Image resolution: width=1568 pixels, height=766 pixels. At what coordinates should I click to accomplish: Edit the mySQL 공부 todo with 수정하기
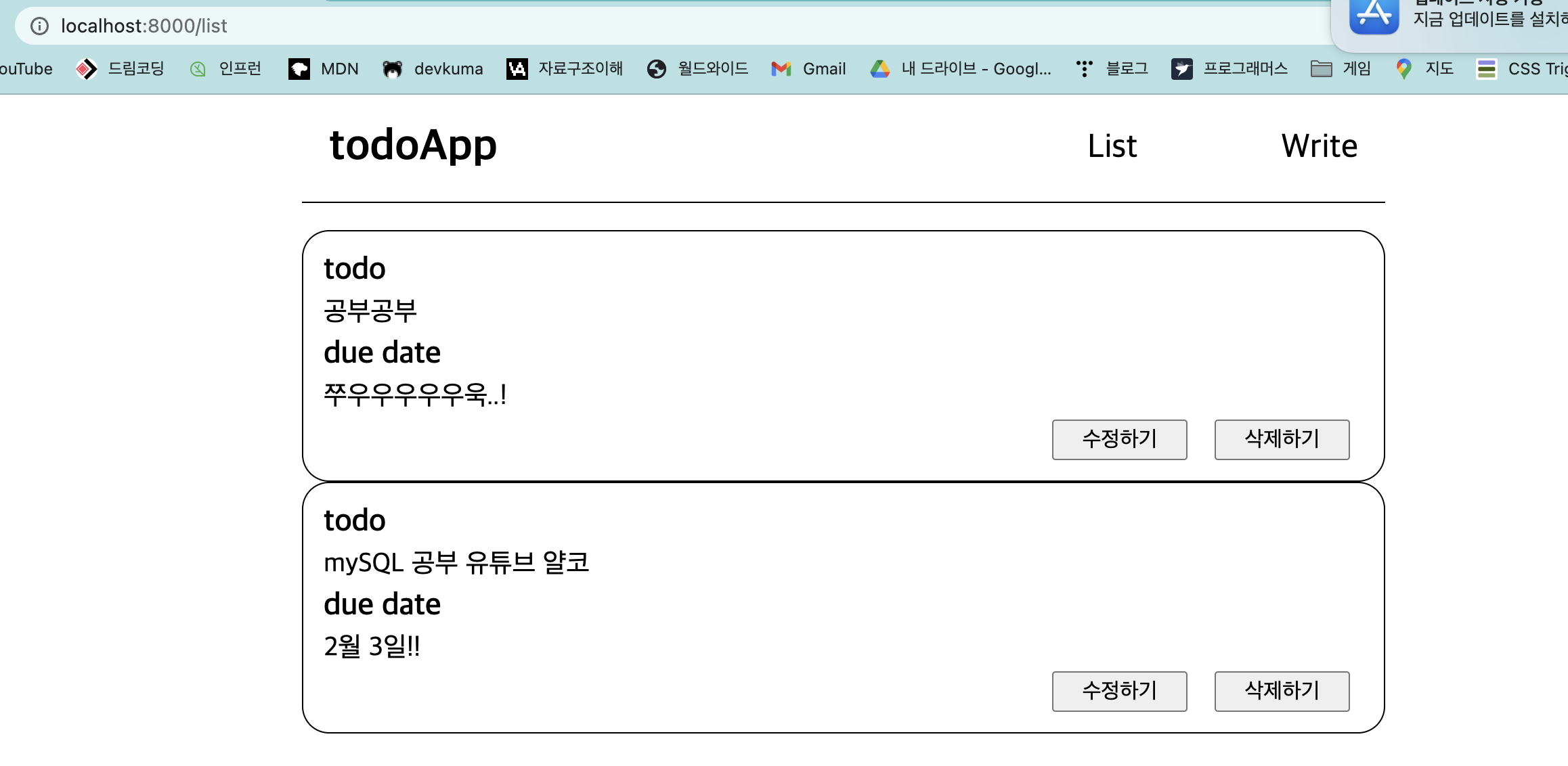click(1119, 691)
